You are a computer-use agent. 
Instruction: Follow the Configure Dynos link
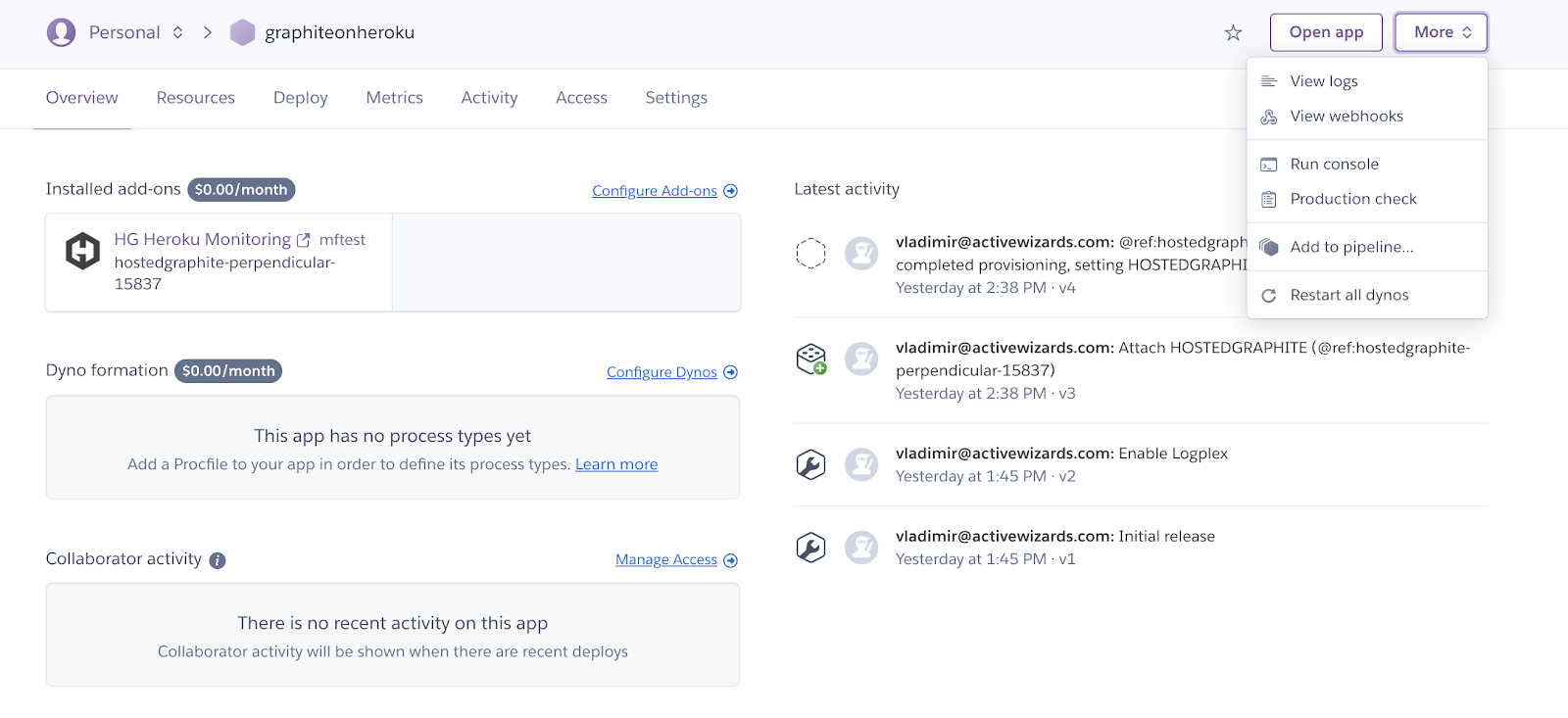pos(661,372)
